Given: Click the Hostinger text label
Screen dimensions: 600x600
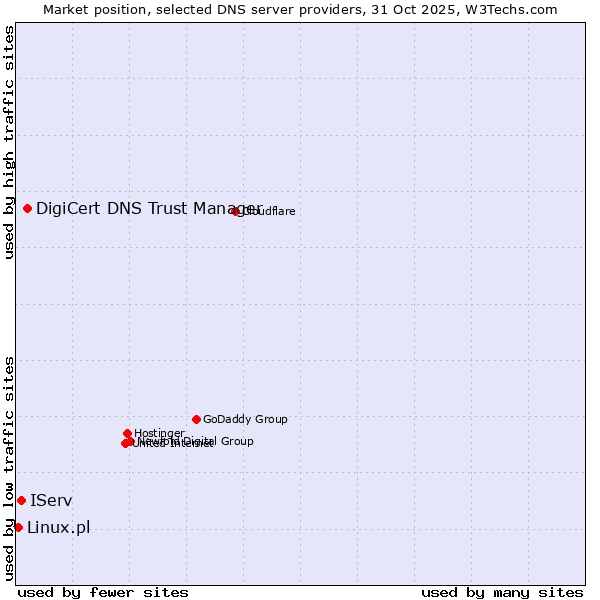Looking at the screenshot, I should coord(159,433).
